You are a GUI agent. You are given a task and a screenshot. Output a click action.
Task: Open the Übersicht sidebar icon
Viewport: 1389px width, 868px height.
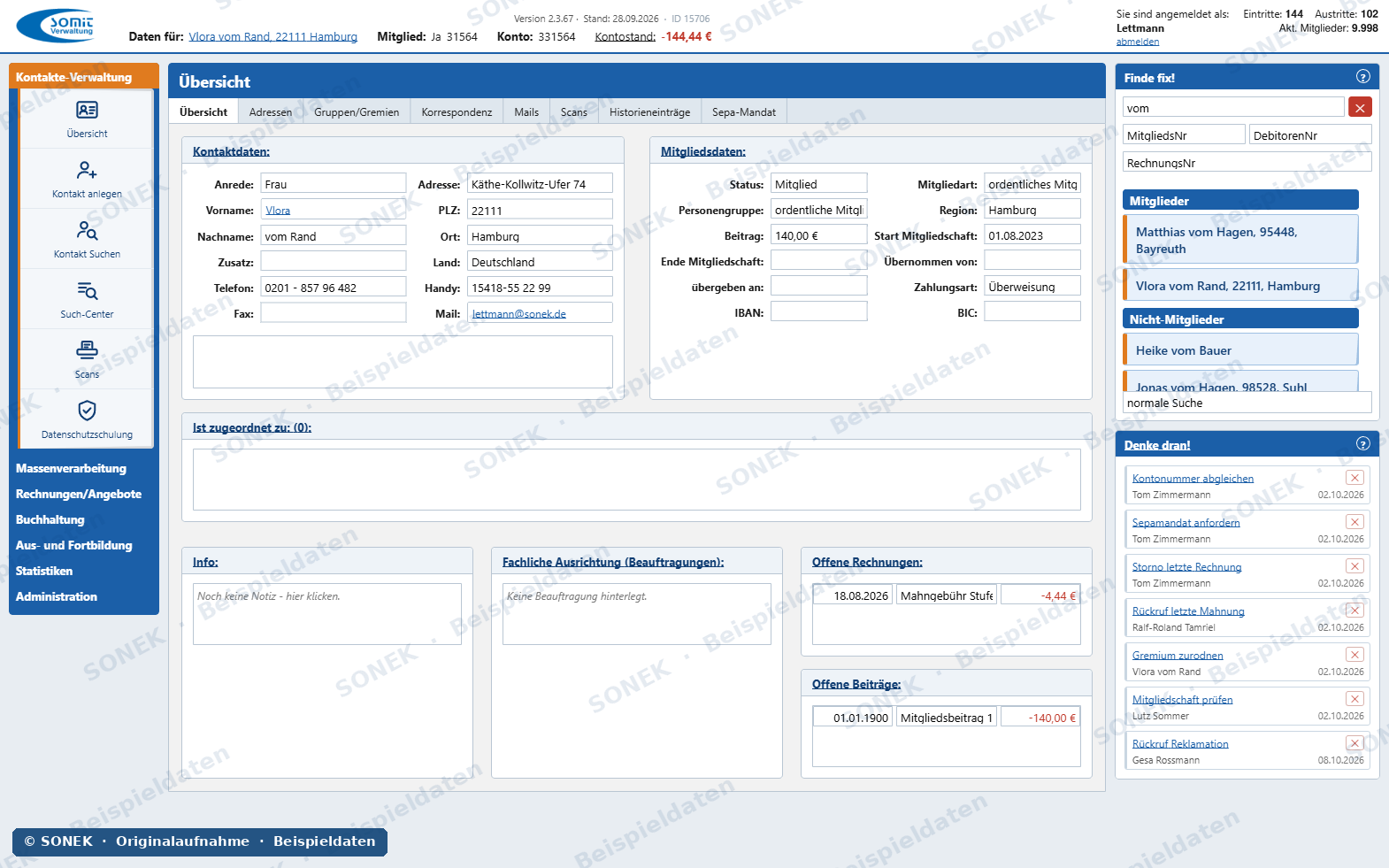(x=87, y=110)
